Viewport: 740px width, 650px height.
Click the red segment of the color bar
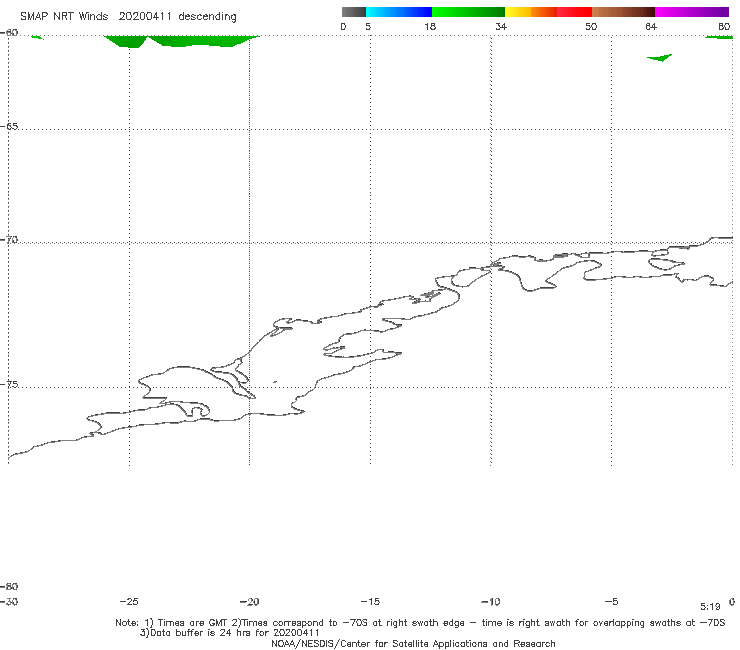click(x=574, y=12)
